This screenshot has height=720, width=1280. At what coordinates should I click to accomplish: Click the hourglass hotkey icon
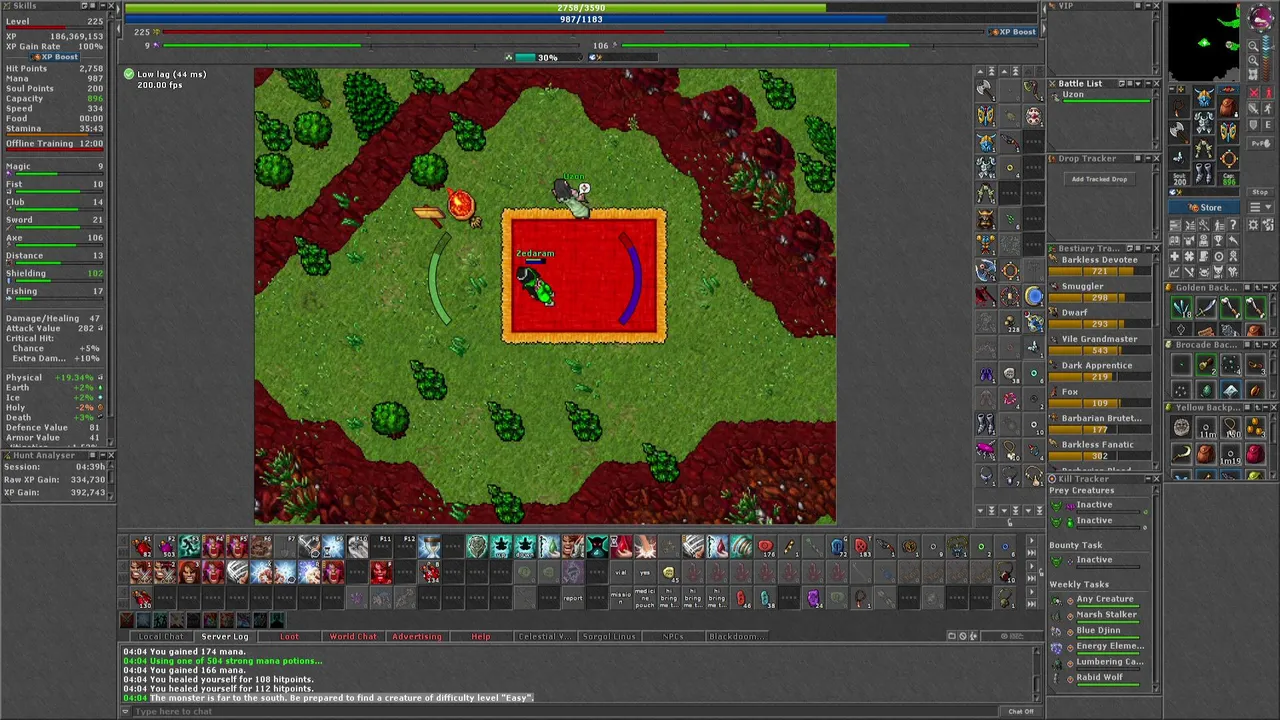click(429, 546)
